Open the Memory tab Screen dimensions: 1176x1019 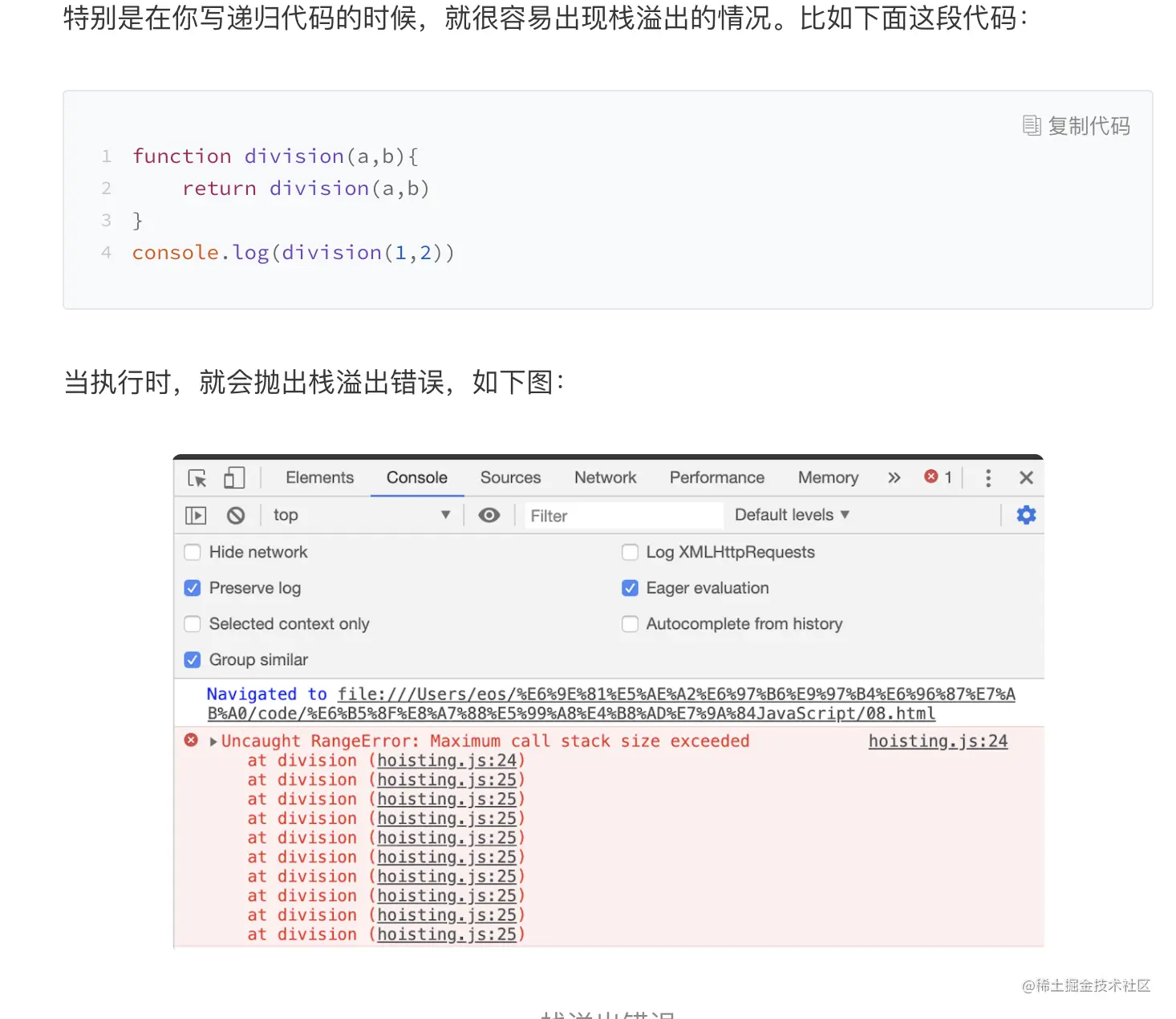828,477
